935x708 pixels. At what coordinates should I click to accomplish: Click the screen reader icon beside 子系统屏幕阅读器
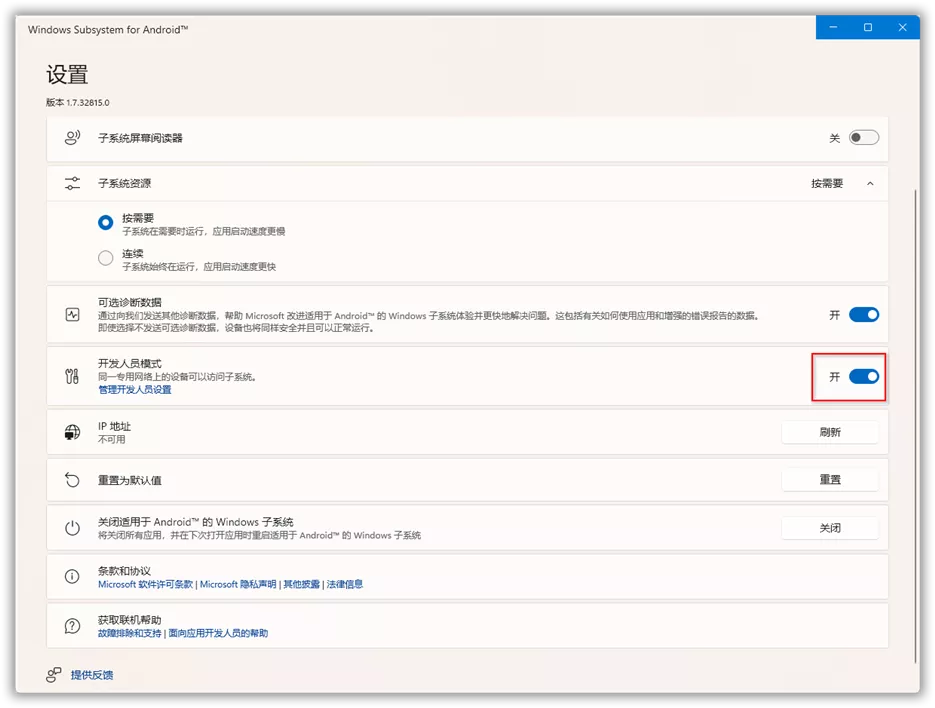click(72, 138)
